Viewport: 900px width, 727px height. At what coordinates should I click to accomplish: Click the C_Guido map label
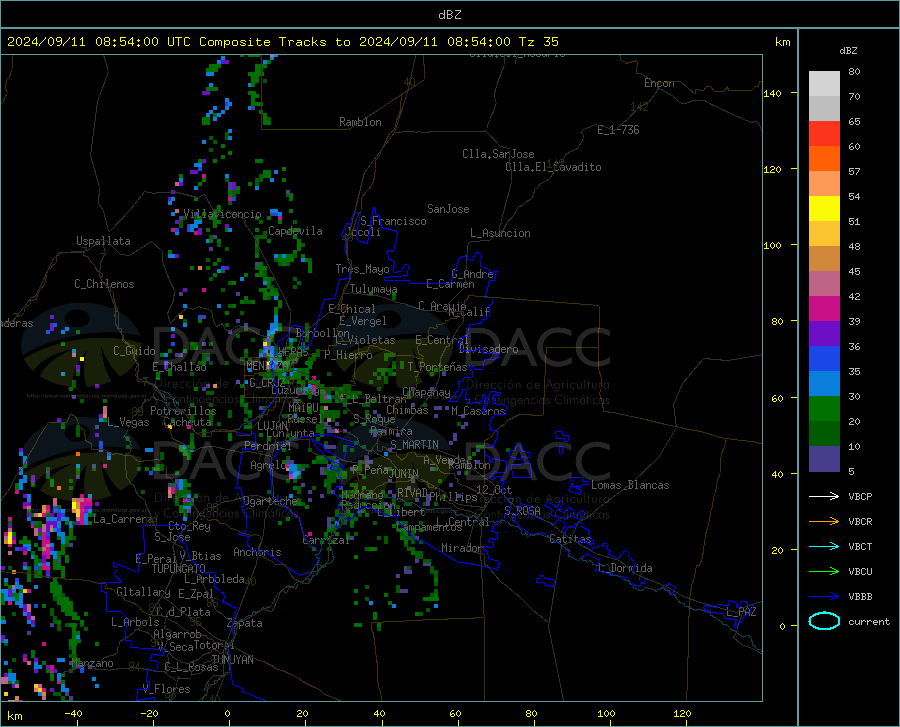coord(134,351)
